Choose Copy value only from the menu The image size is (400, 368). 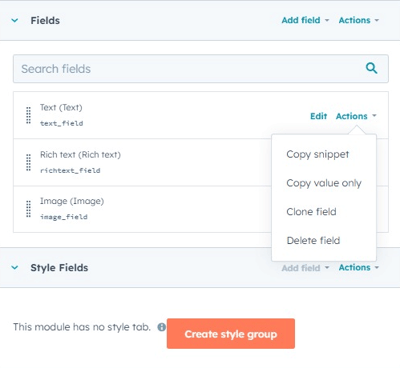(324, 183)
